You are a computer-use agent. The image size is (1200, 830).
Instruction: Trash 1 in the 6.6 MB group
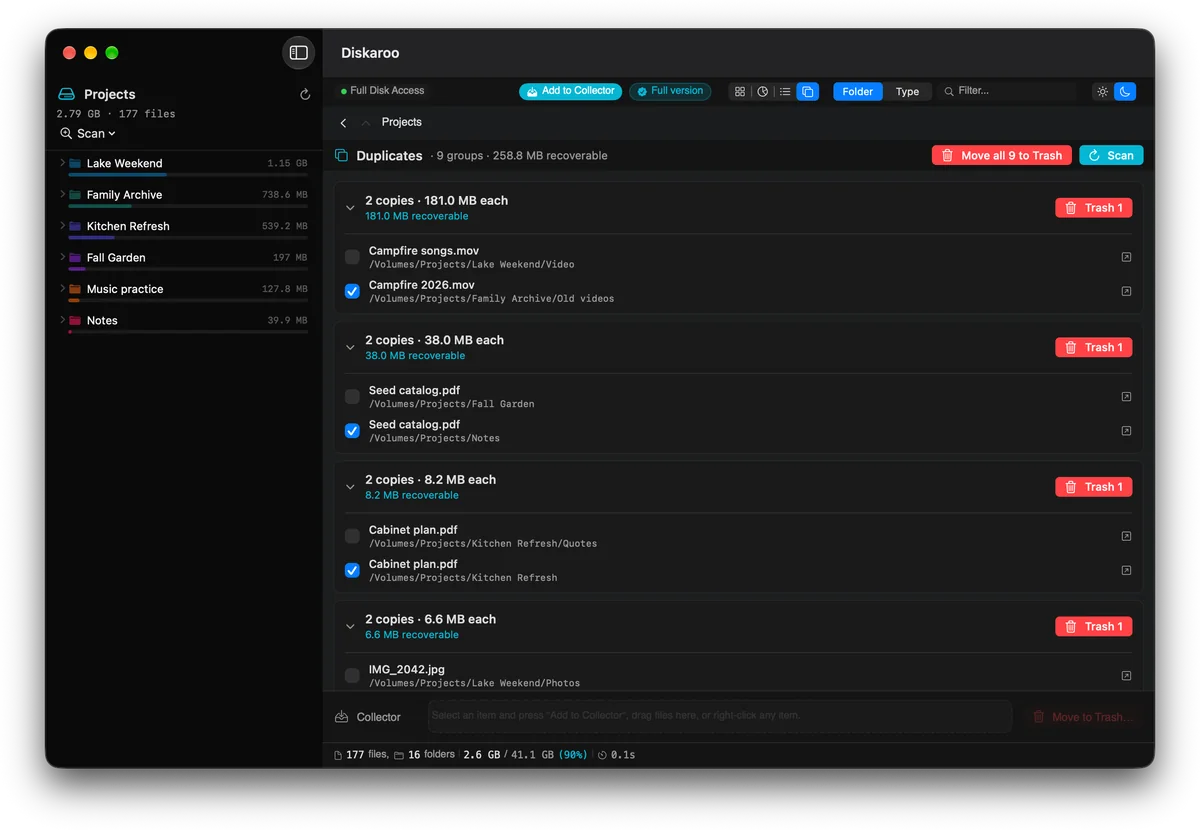[1094, 626]
